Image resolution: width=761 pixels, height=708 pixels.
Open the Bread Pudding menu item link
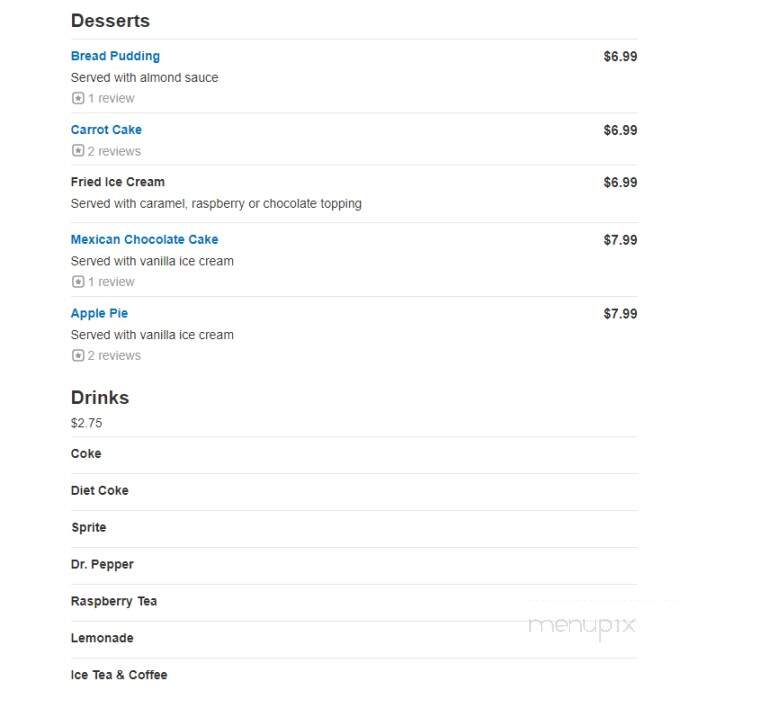coord(115,56)
